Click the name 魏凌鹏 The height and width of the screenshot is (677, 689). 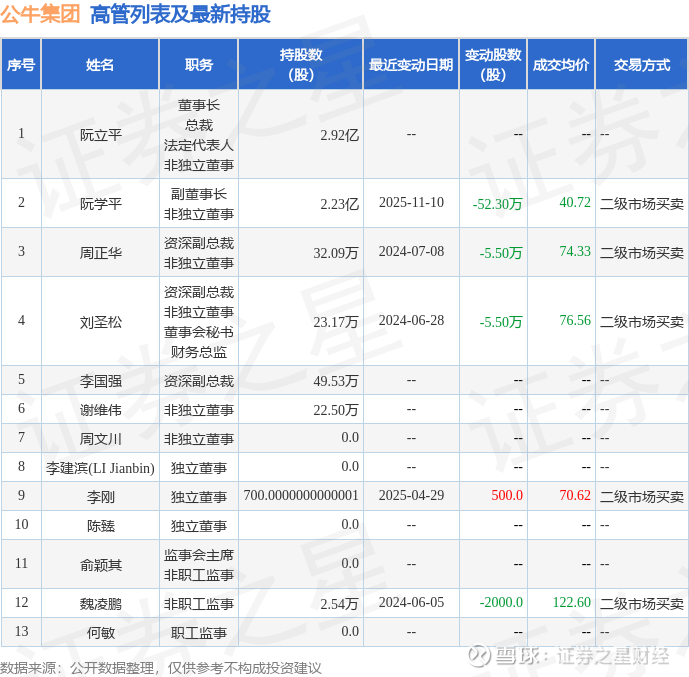tap(101, 604)
